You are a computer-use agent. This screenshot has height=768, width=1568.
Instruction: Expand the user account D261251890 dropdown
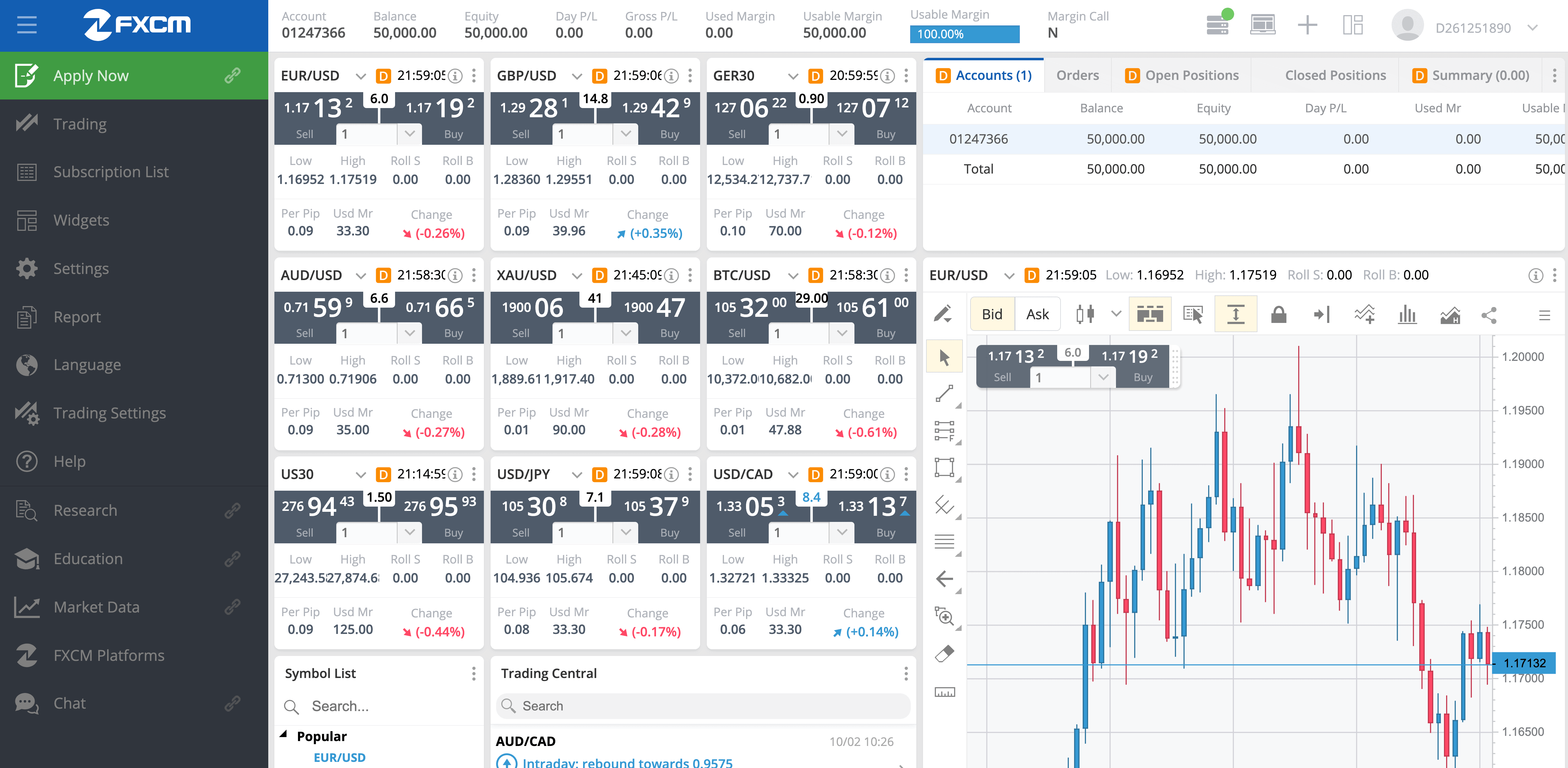1532,27
